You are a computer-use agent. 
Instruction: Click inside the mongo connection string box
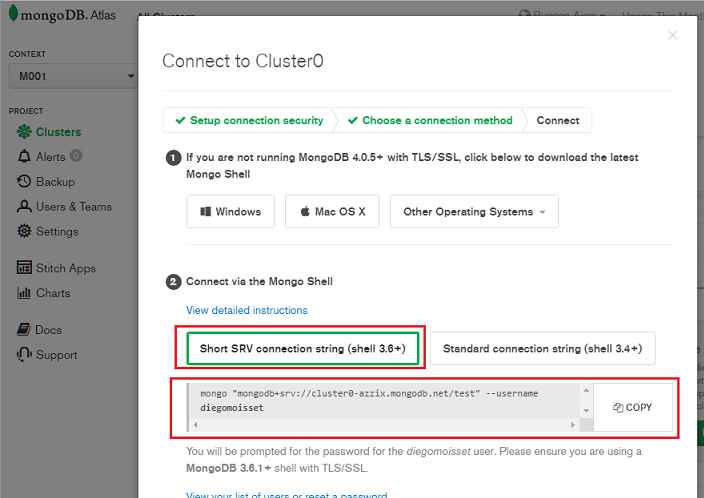[x=384, y=401]
